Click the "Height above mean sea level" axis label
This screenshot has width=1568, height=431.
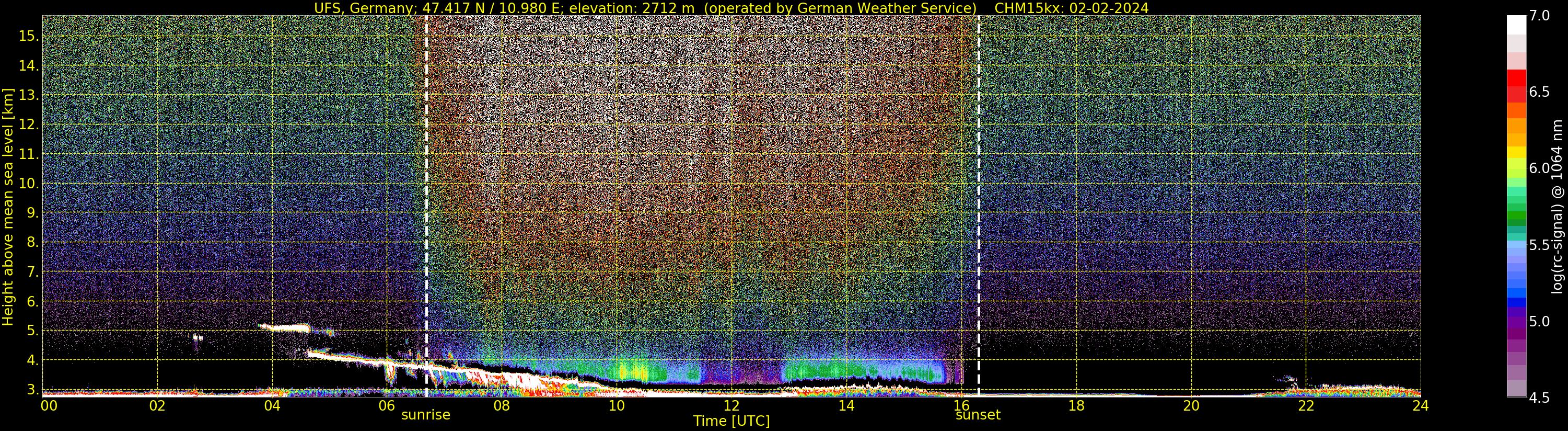8,207
